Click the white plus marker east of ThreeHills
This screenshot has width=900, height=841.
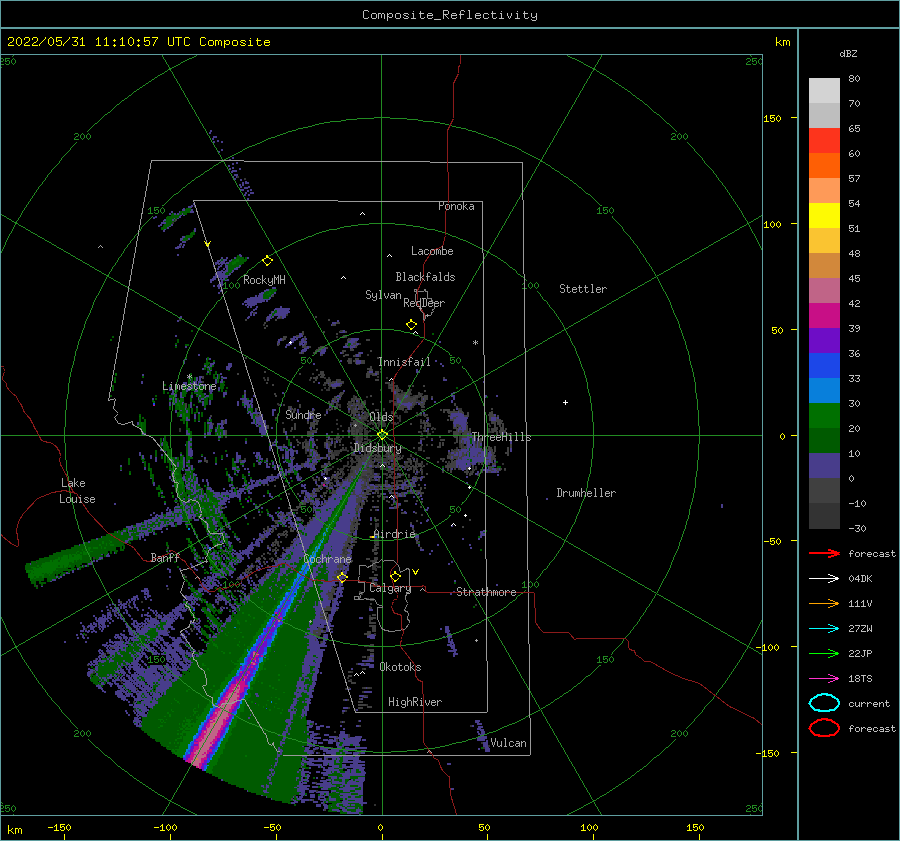pyautogui.click(x=565, y=402)
